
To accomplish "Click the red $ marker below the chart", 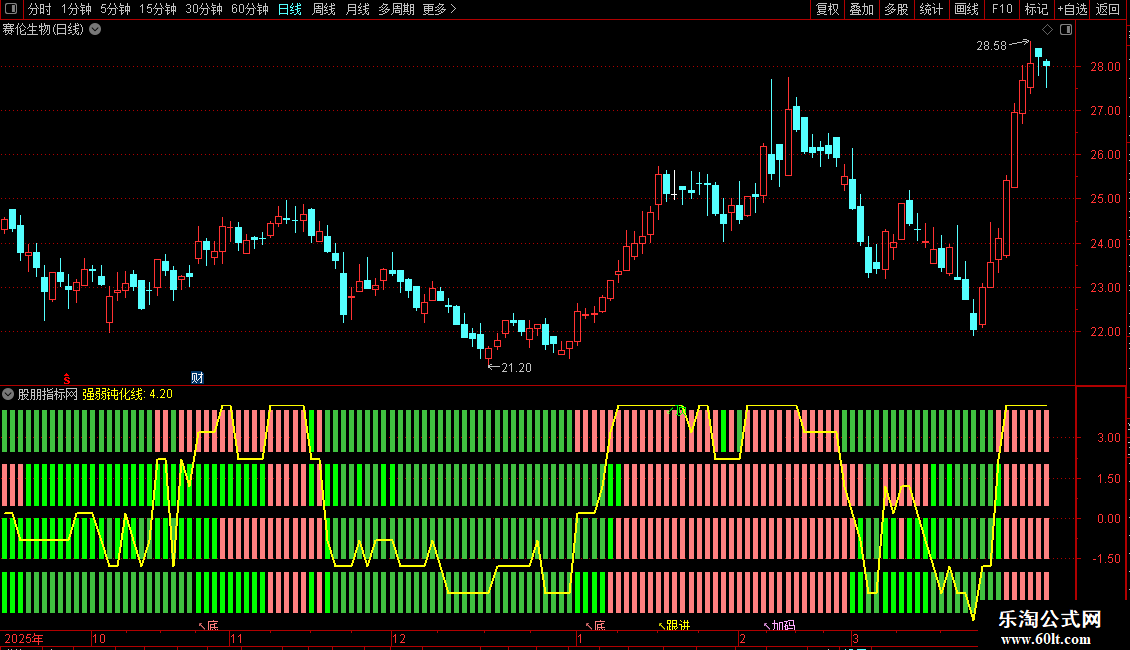I will 66,379.
